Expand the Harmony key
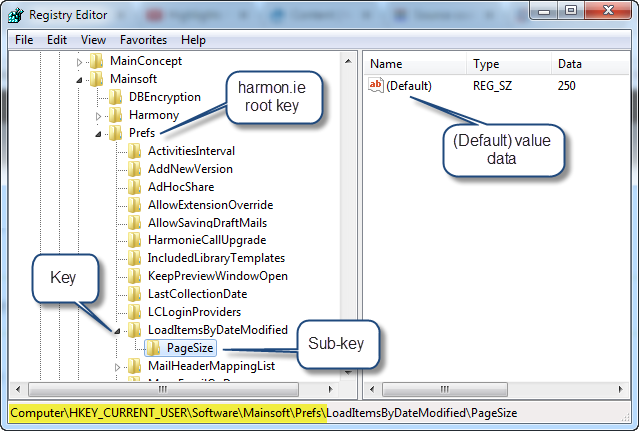The height and width of the screenshot is (431, 639). point(98,116)
